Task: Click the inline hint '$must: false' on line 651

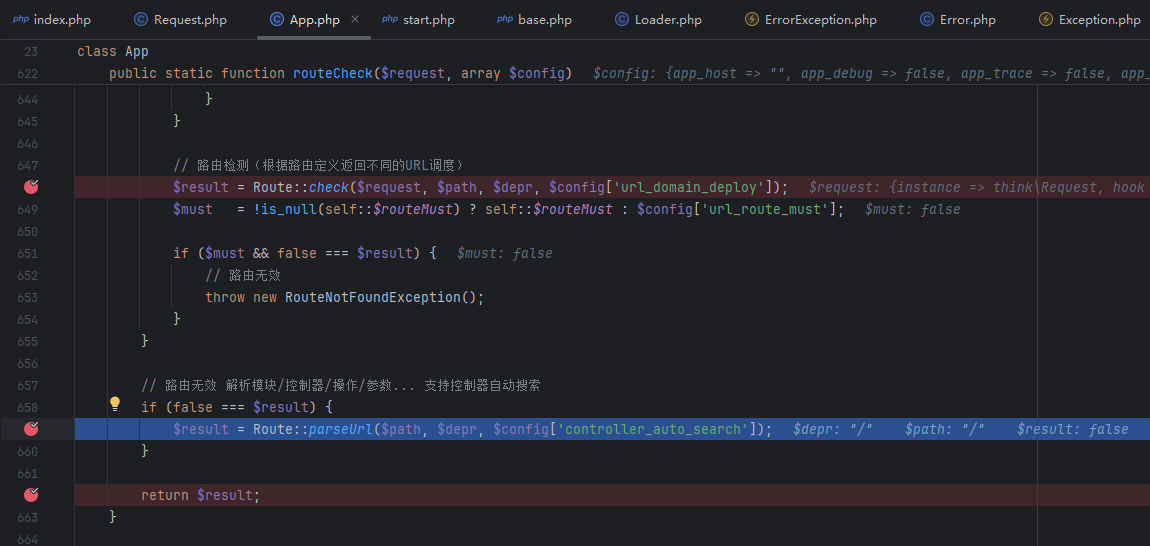Action: [505, 253]
